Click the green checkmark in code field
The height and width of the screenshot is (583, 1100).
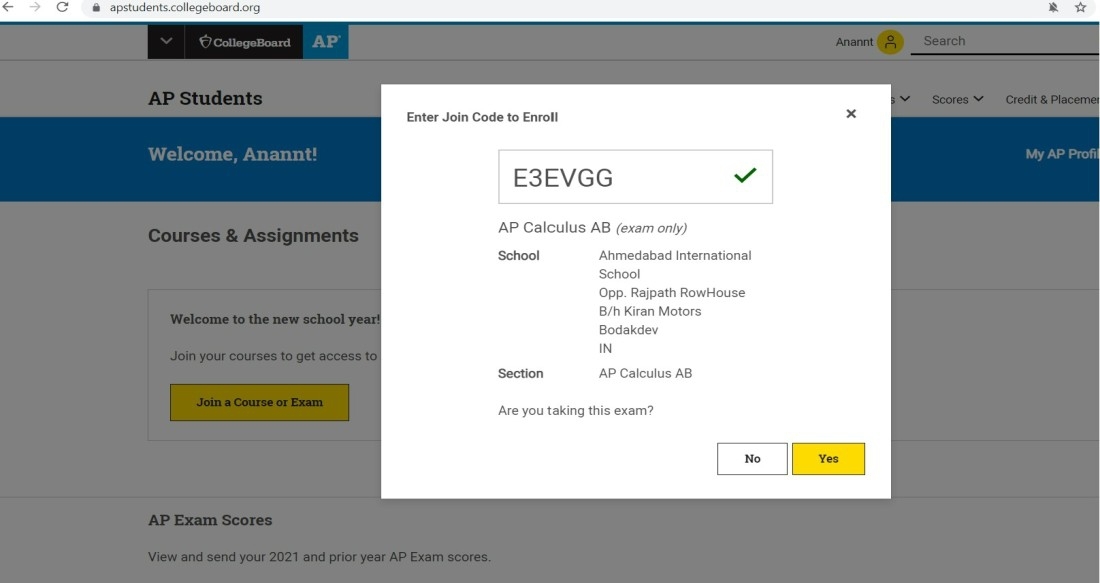pos(745,175)
